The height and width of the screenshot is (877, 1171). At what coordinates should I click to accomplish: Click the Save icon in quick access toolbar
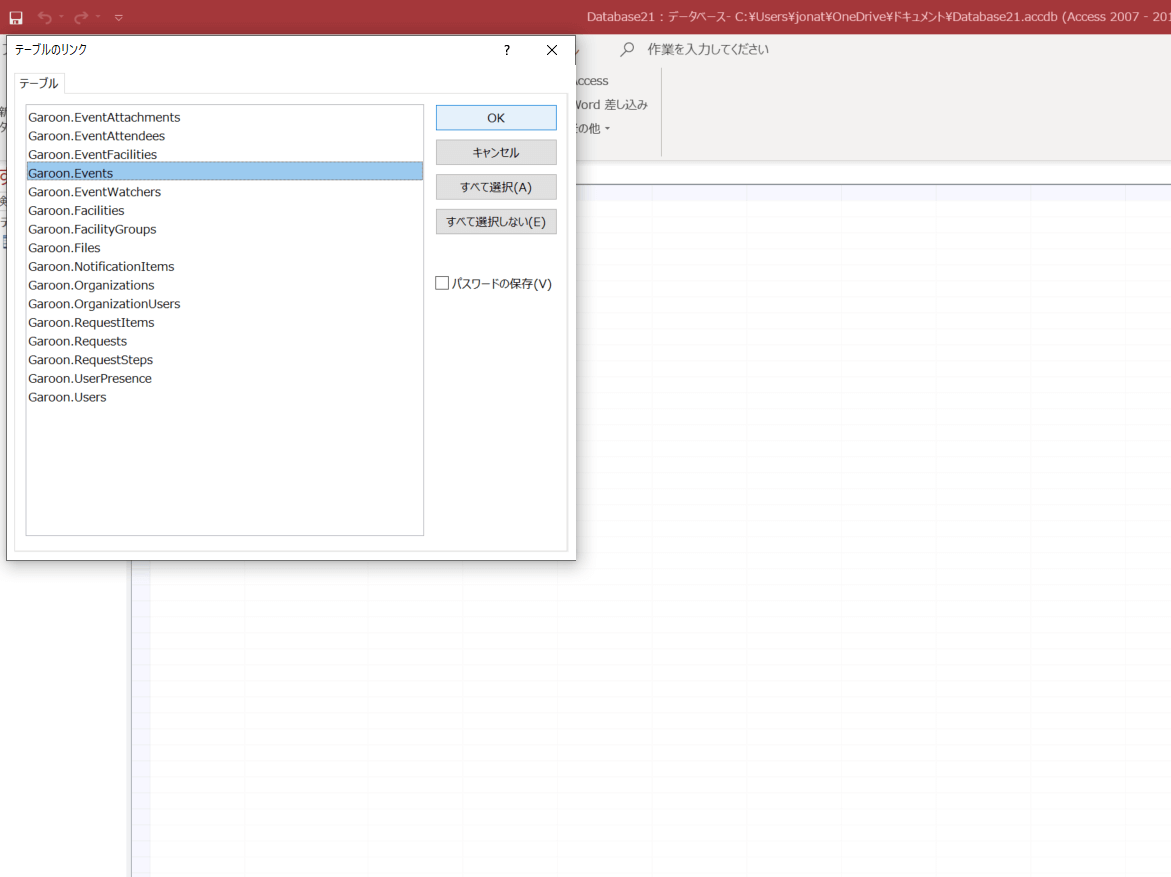click(16, 17)
